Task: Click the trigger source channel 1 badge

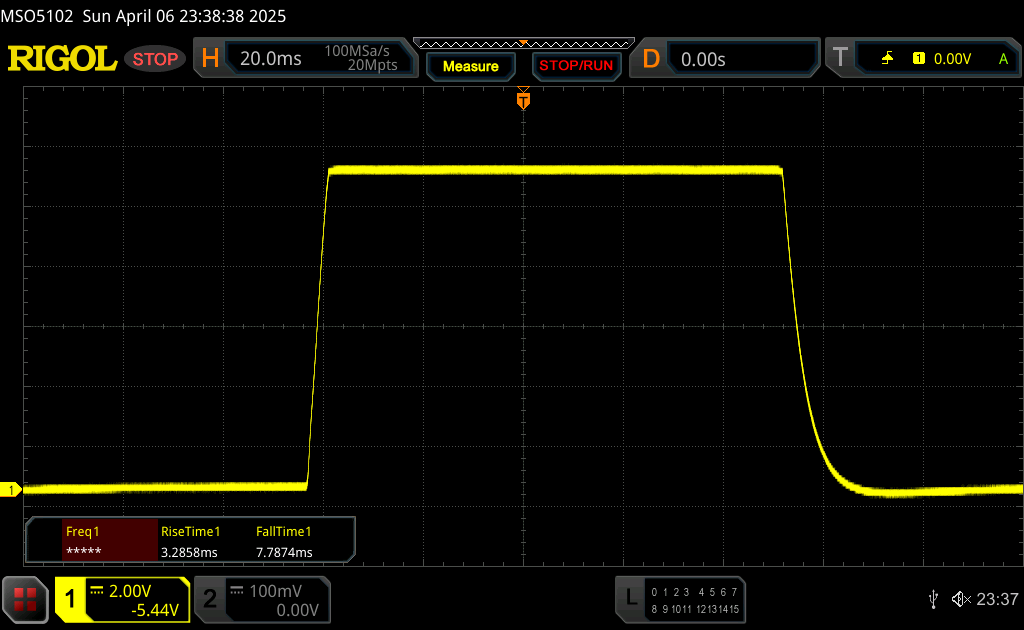Action: click(x=919, y=59)
